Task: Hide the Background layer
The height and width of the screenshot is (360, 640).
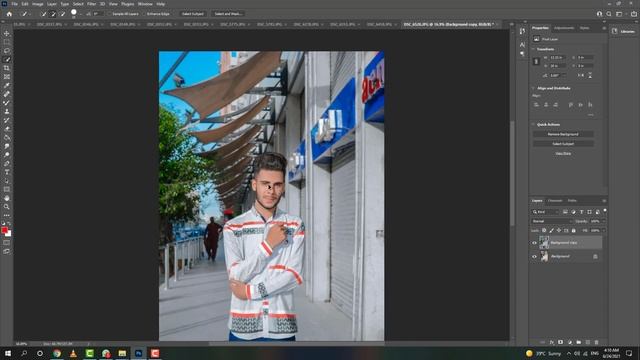Action: pyautogui.click(x=534, y=257)
